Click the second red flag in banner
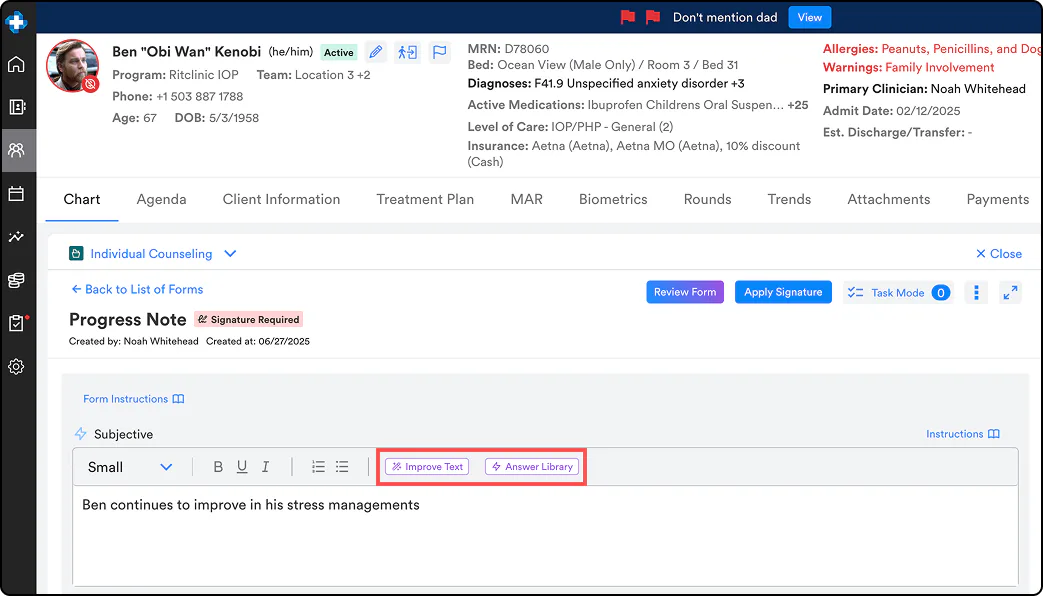 653,17
